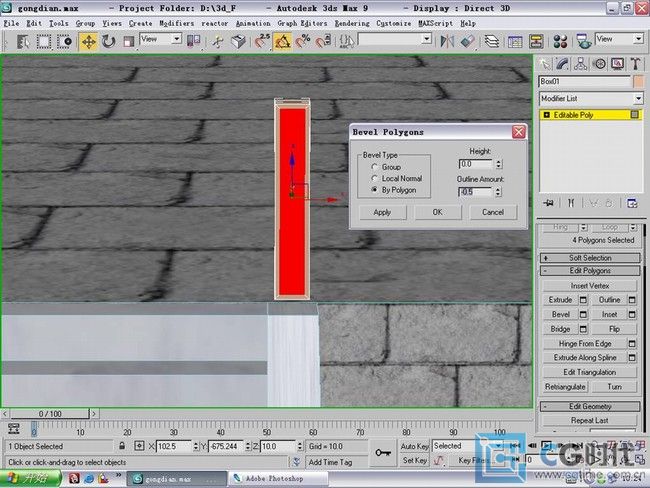Open the MAXScript menu
Image resolution: width=650 pixels, height=488 pixels.
[x=435, y=24]
